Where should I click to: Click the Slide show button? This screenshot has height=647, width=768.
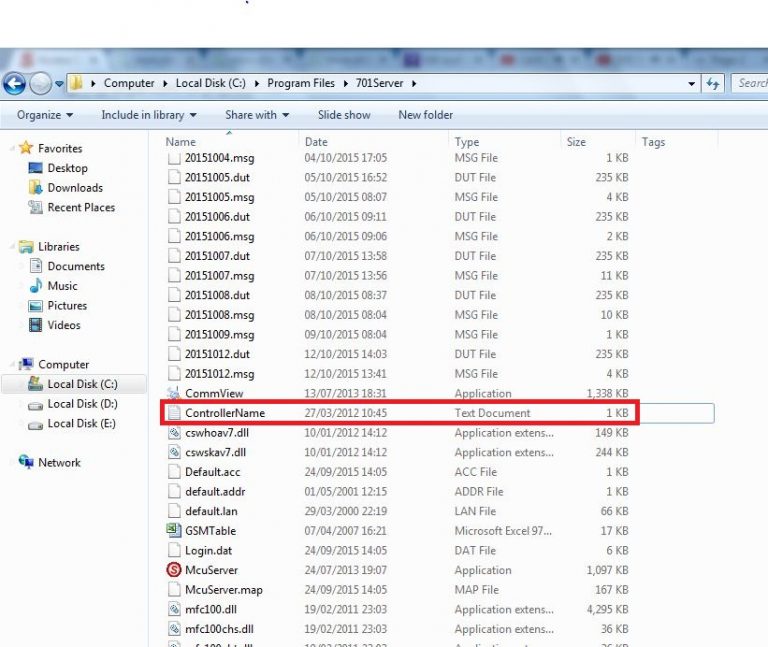(345, 115)
